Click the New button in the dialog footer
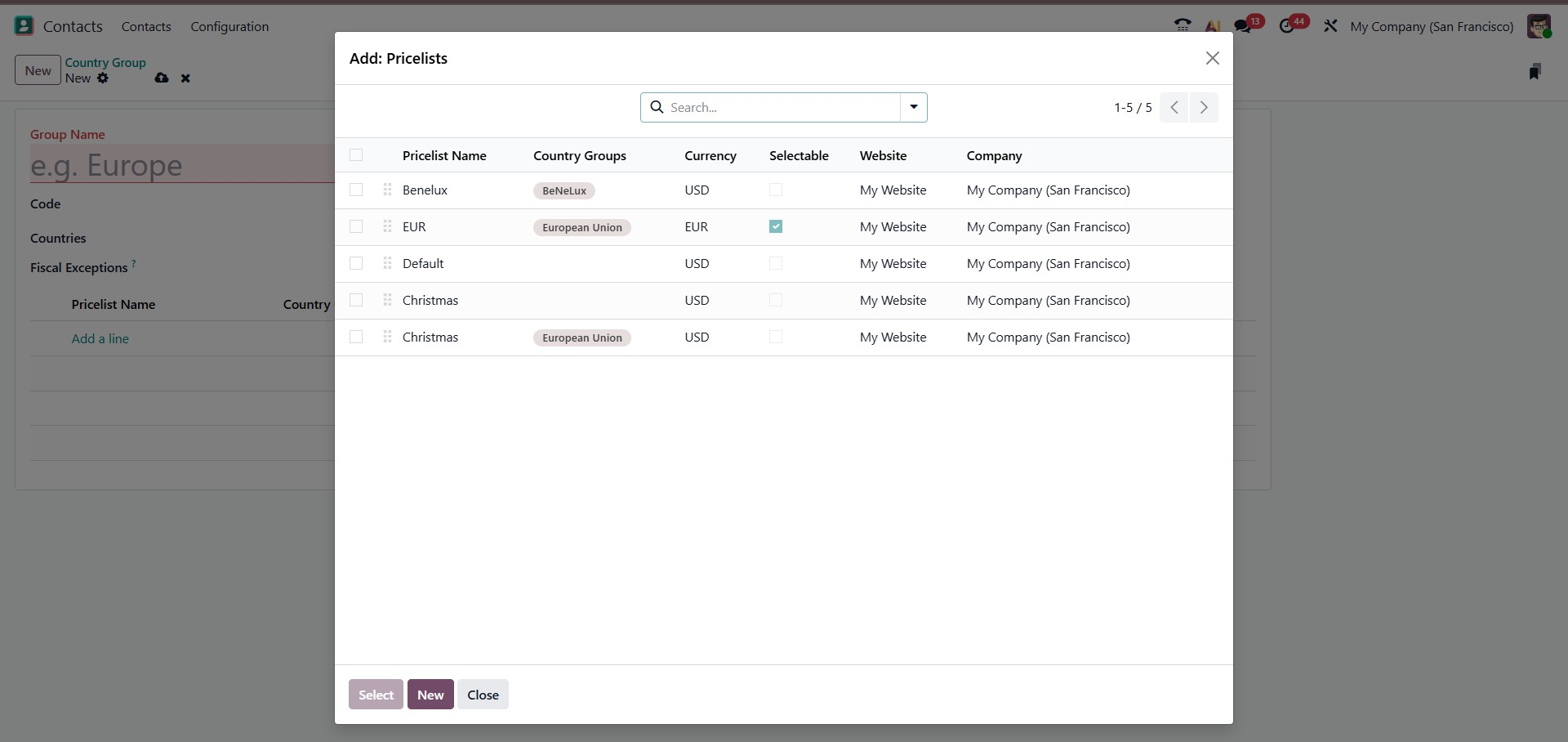The image size is (1568, 742). coord(430,695)
